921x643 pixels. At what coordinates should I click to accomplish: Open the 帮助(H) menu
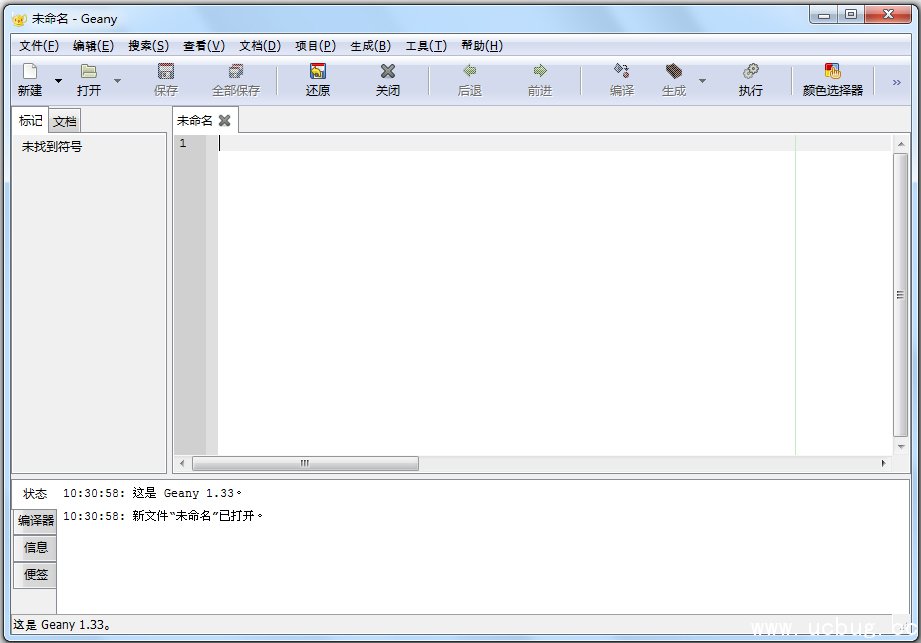point(482,46)
